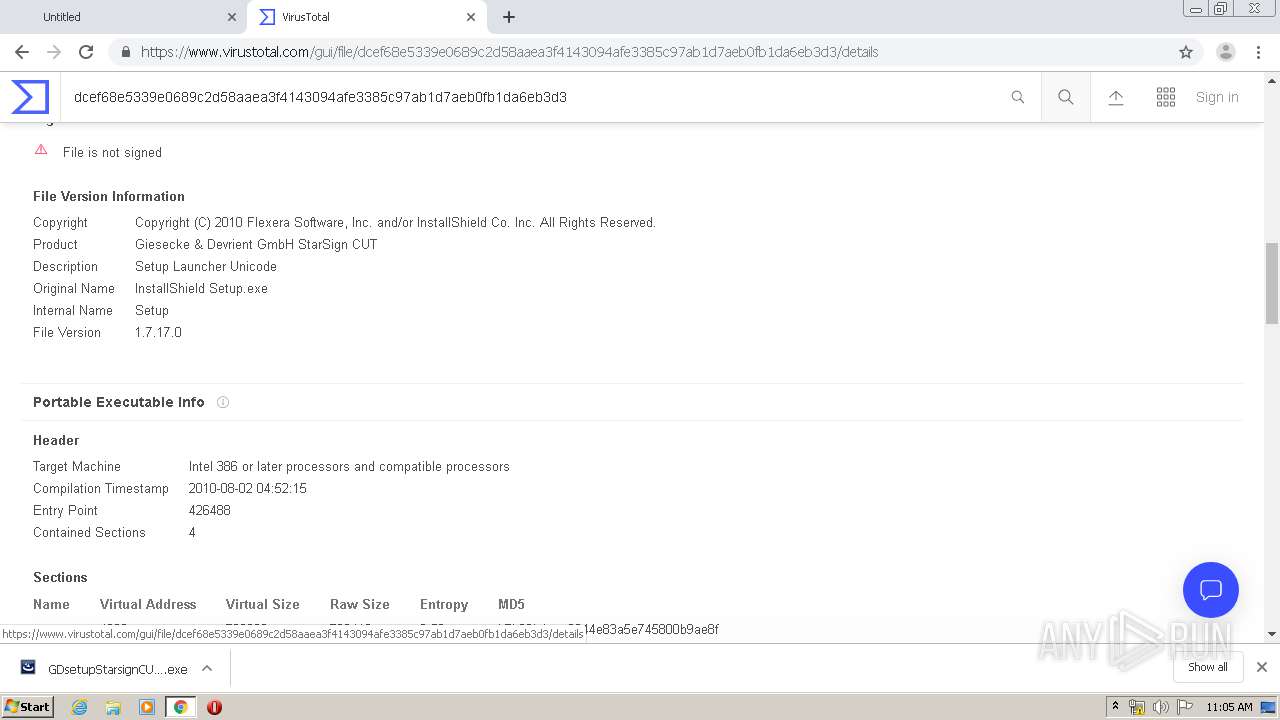The height and width of the screenshot is (720, 1280).
Task: Open the Chrome profile avatar
Action: click(x=1226, y=52)
